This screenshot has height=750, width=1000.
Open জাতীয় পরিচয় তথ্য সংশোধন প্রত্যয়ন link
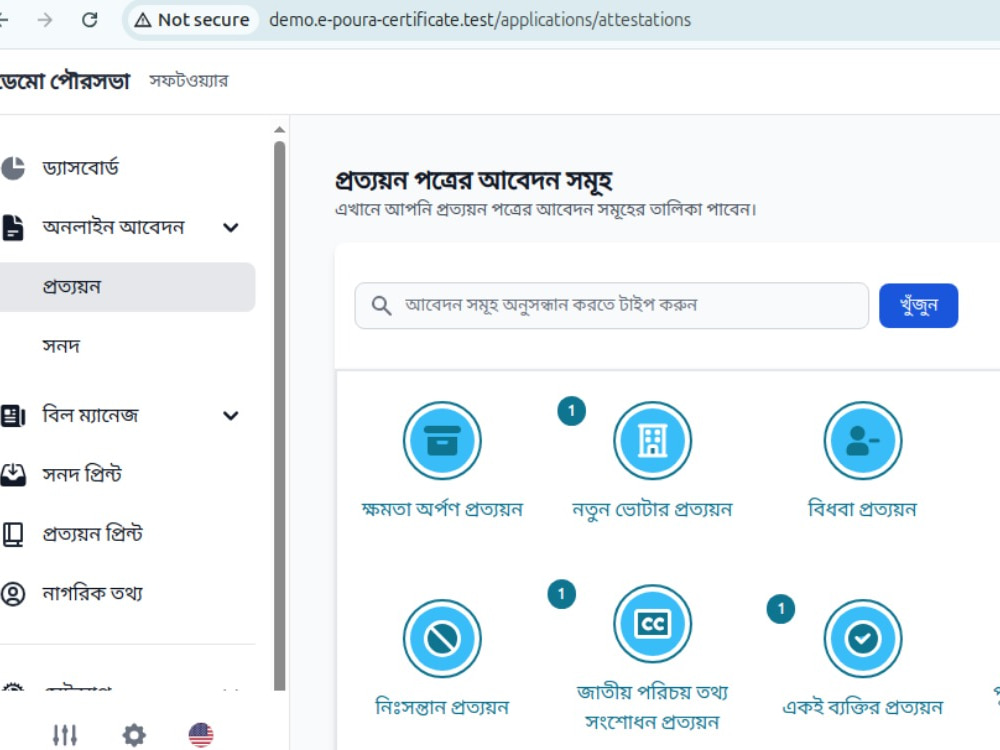click(x=652, y=707)
